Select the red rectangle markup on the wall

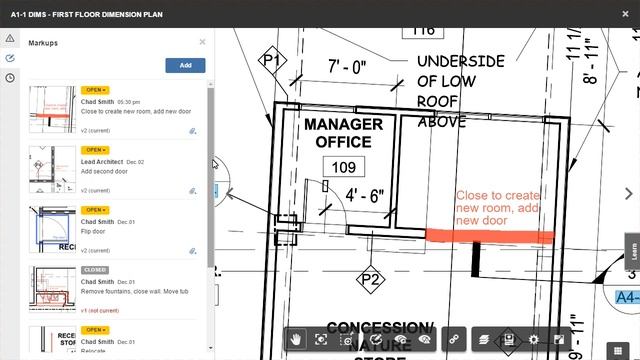pyautogui.click(x=490, y=236)
